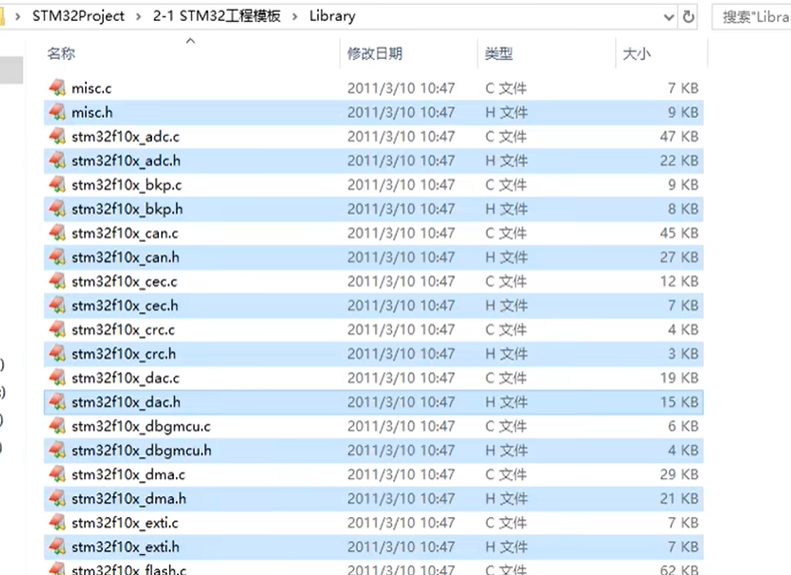Click the stm32f10x_cec.h file icon
The image size is (791, 575).
pyautogui.click(x=58, y=305)
